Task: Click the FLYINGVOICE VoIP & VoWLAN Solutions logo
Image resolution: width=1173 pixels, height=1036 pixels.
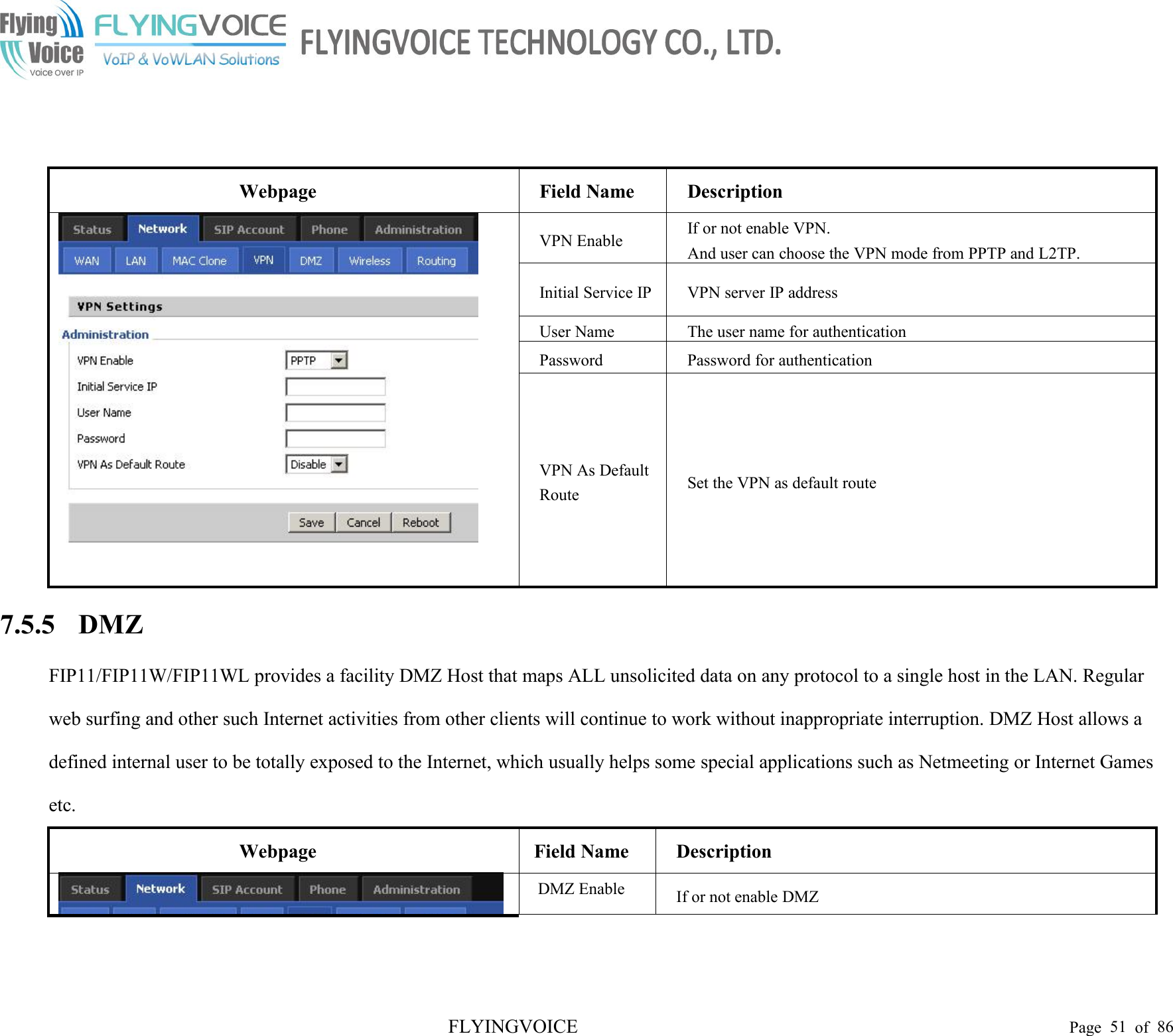Action: coord(190,40)
